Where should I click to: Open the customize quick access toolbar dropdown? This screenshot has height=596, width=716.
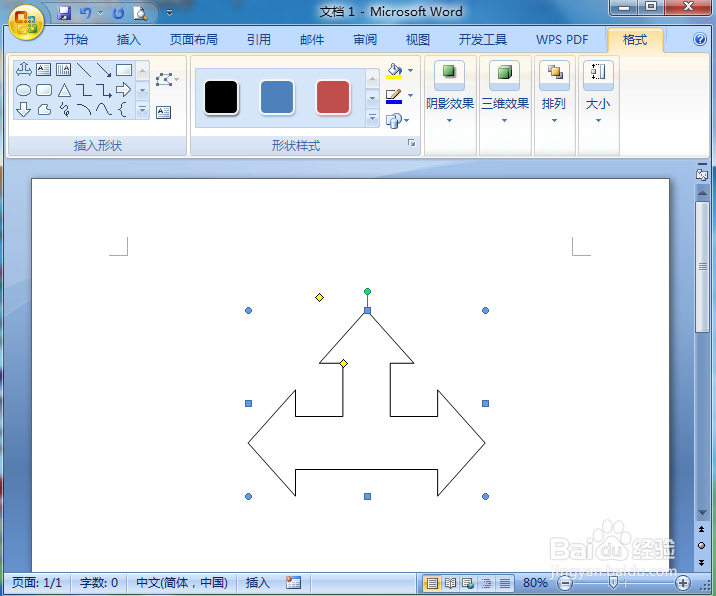pos(169,13)
